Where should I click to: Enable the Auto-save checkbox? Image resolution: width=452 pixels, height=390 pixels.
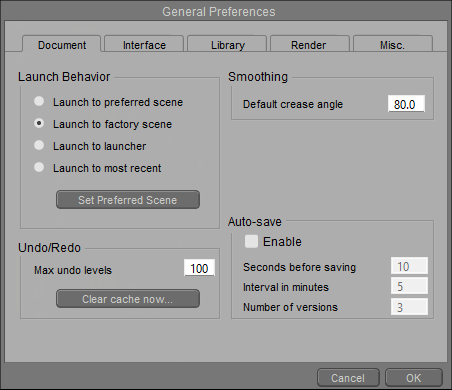click(x=251, y=241)
